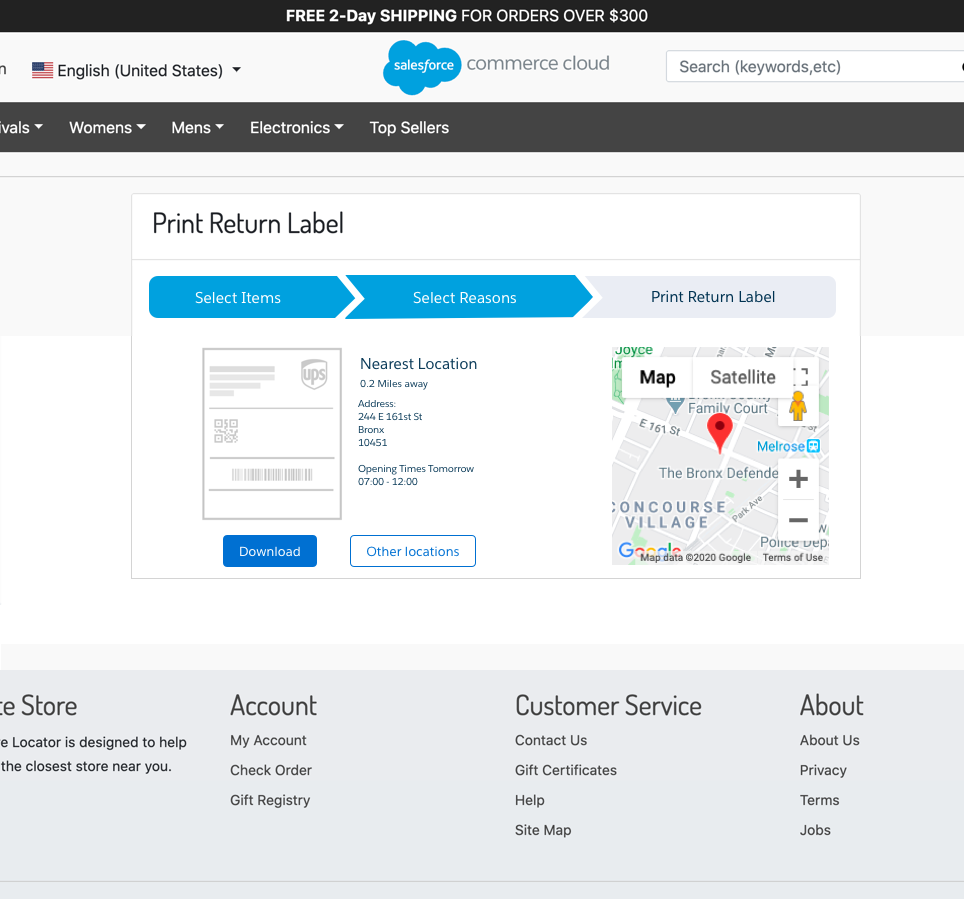Click the address text '244 E 161st St'
964x899 pixels.
click(x=390, y=416)
